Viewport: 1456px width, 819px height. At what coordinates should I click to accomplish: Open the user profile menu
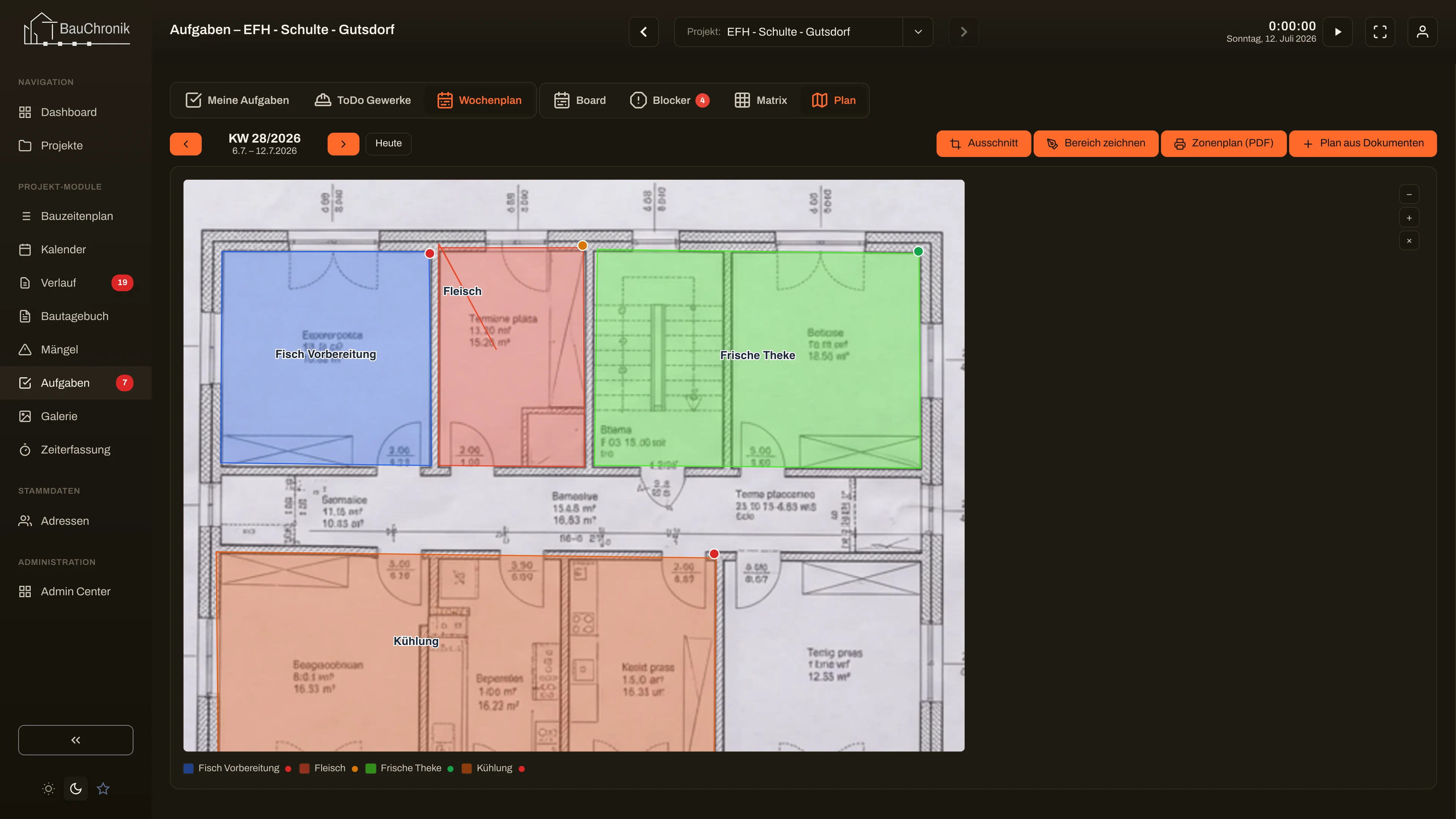(x=1423, y=31)
